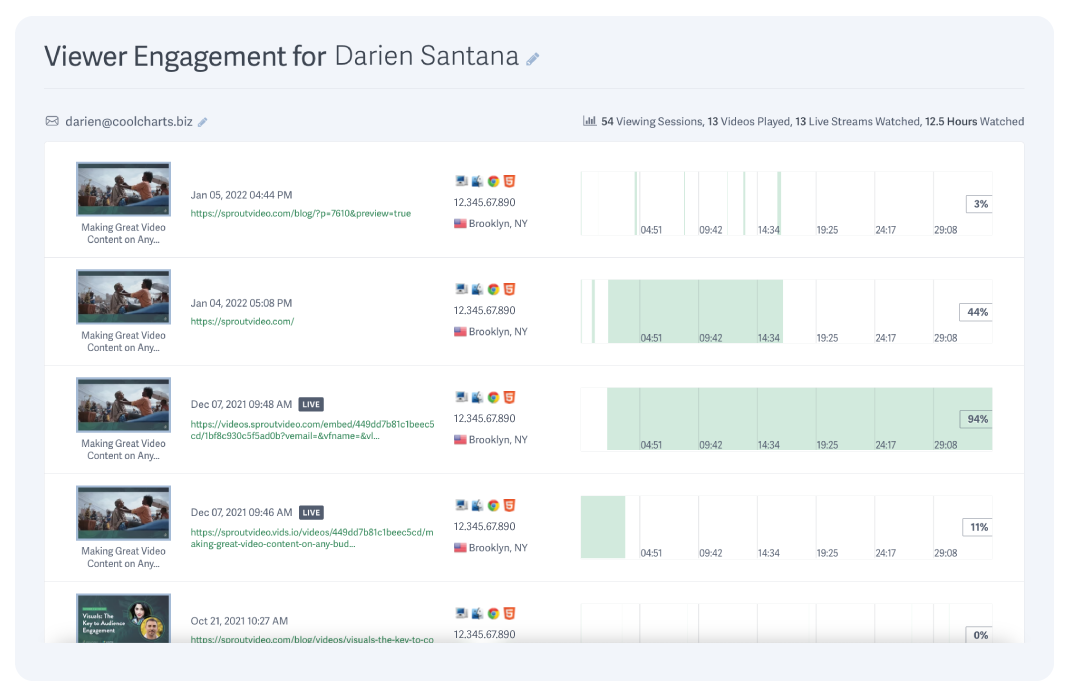Select the Chrome browser icon on the Jan 05 session
This screenshot has height=695, width=1066.
point(495,181)
